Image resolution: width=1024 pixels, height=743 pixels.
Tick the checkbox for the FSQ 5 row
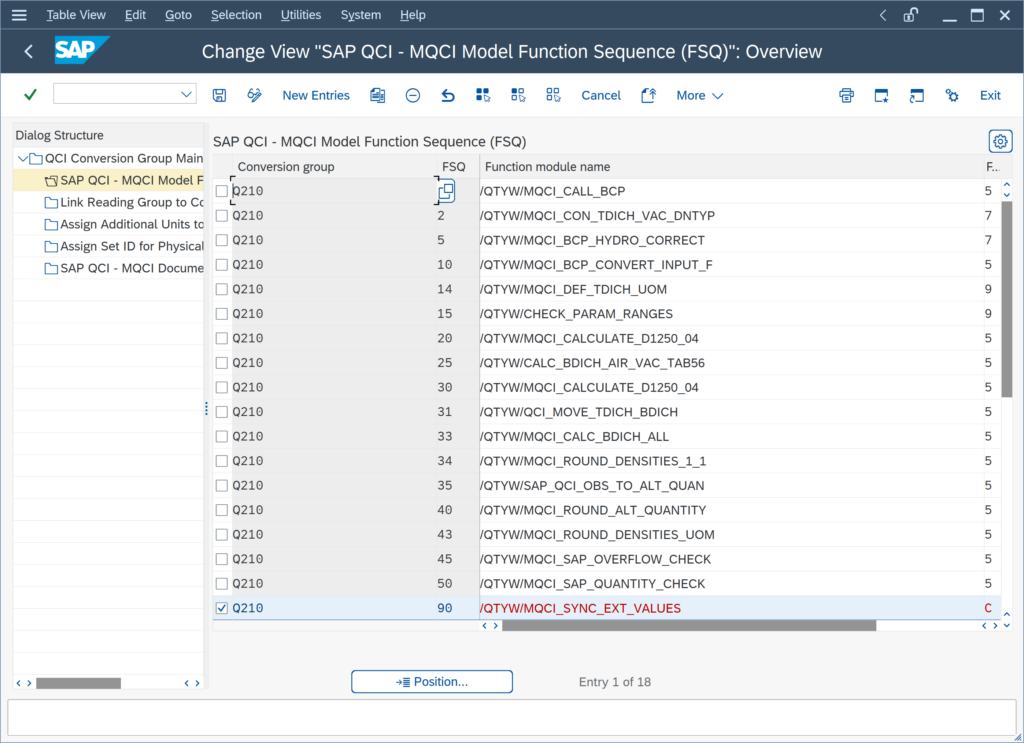(222, 240)
